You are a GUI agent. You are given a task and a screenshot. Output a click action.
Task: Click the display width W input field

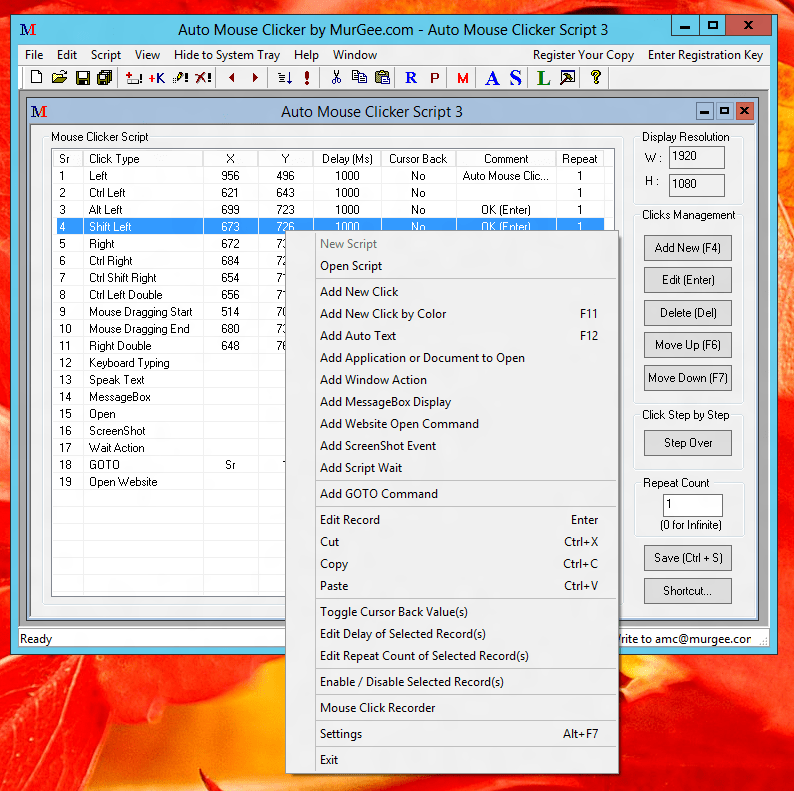tap(697, 157)
